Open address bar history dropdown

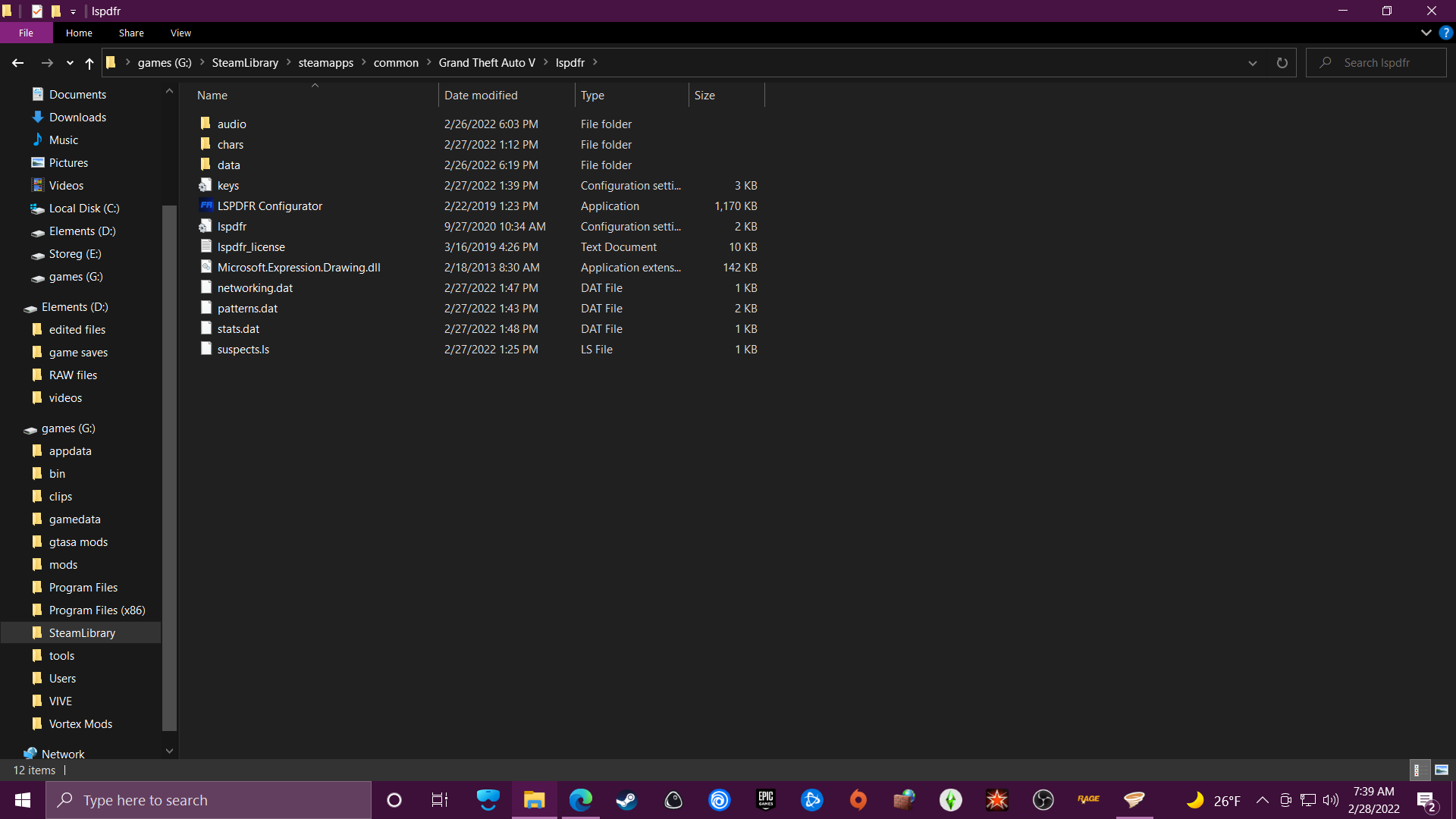[1253, 63]
